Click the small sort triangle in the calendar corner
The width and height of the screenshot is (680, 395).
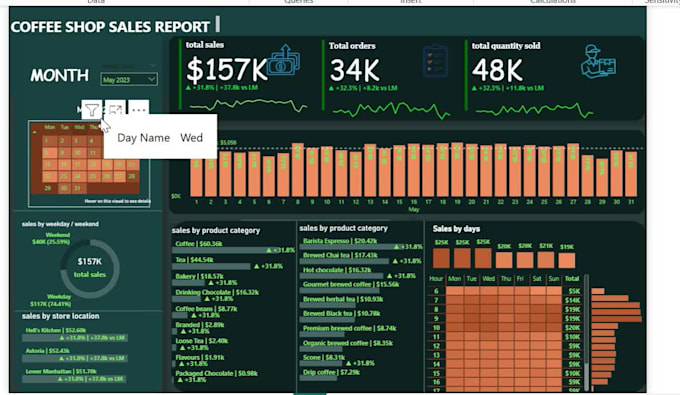(x=34, y=131)
